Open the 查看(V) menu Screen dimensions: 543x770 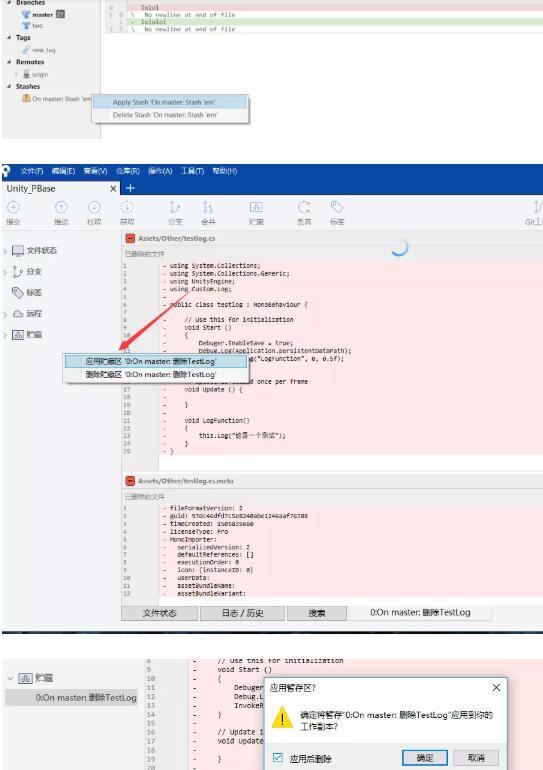(x=95, y=171)
